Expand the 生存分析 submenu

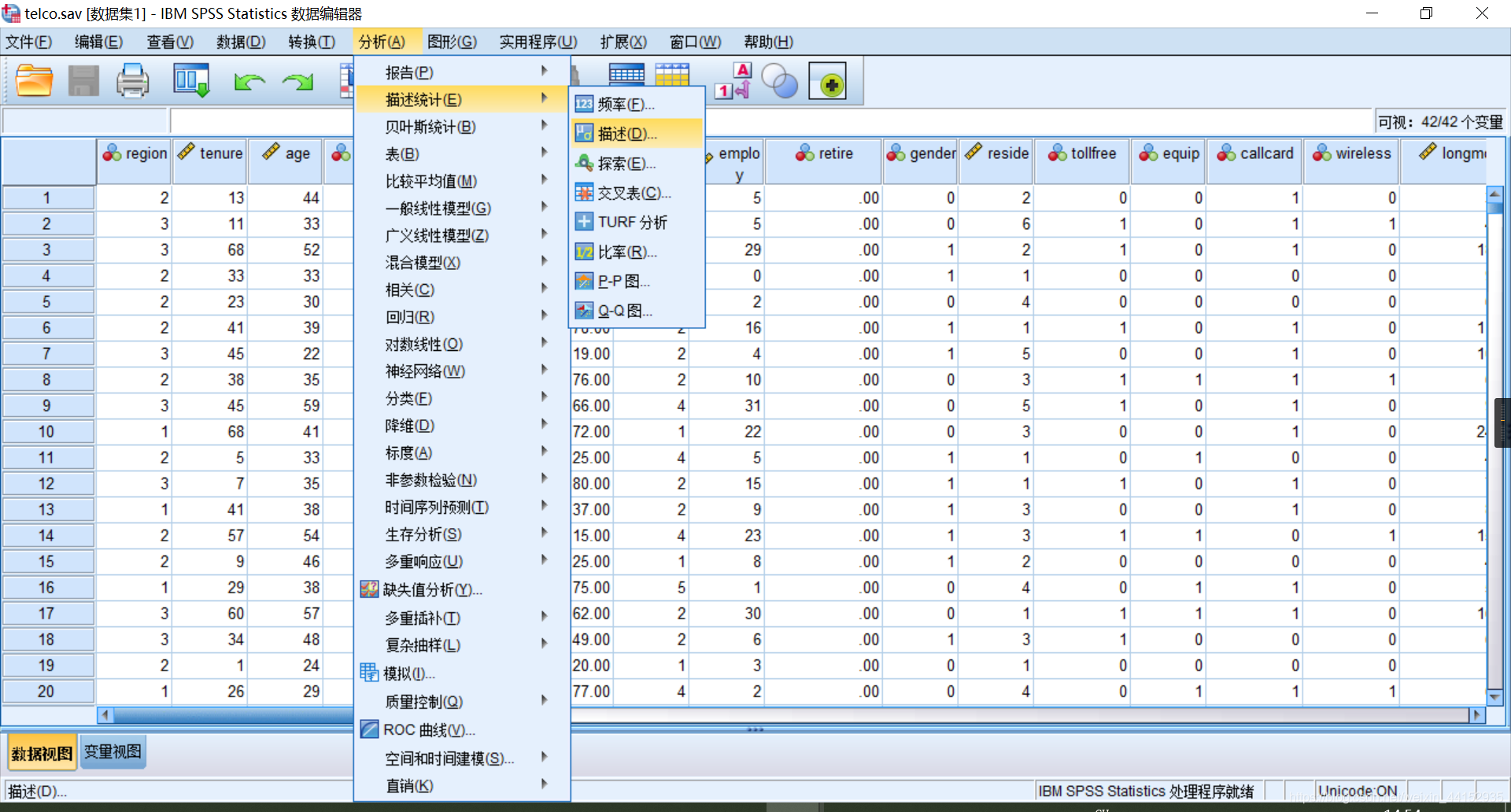[x=462, y=534]
